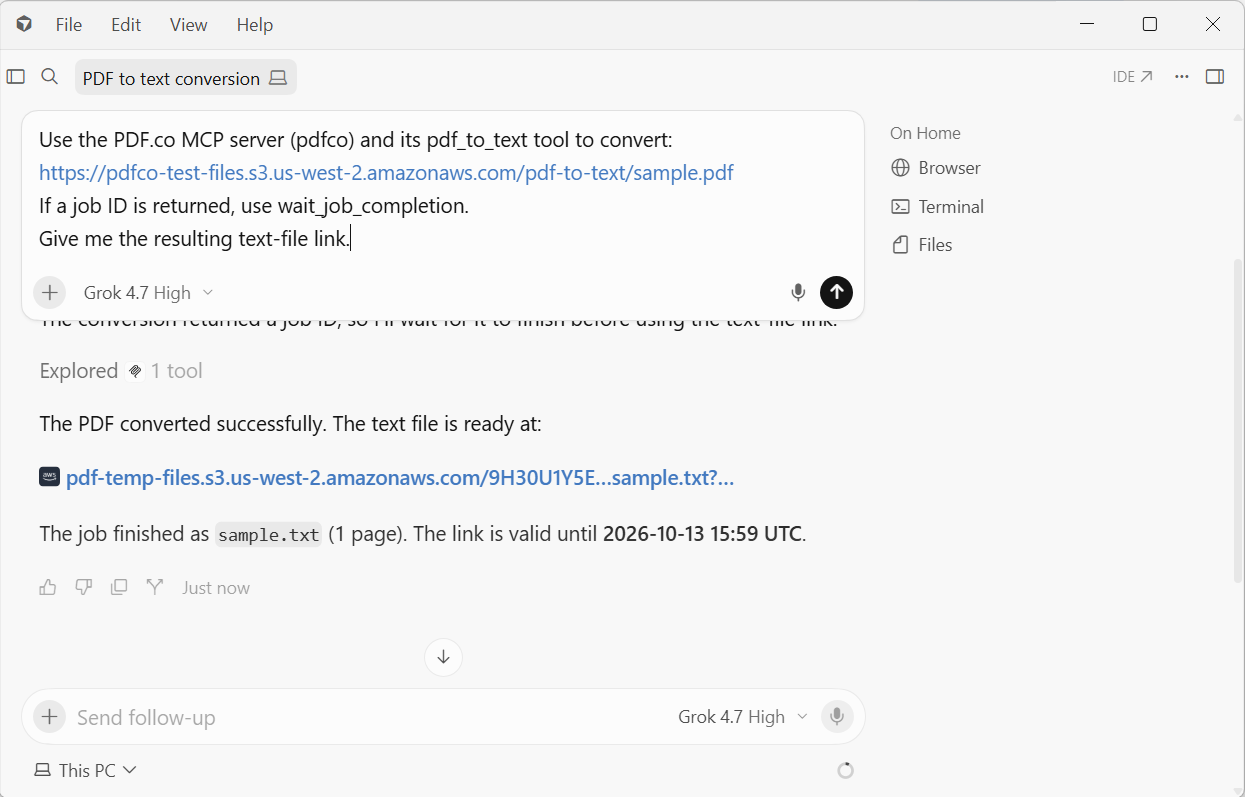Click the fork branch icon beside Just now
Image resolution: width=1245 pixels, height=797 pixels.
154,587
